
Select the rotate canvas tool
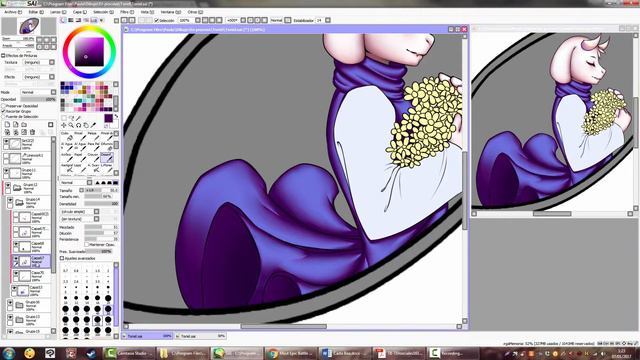pos(78,125)
